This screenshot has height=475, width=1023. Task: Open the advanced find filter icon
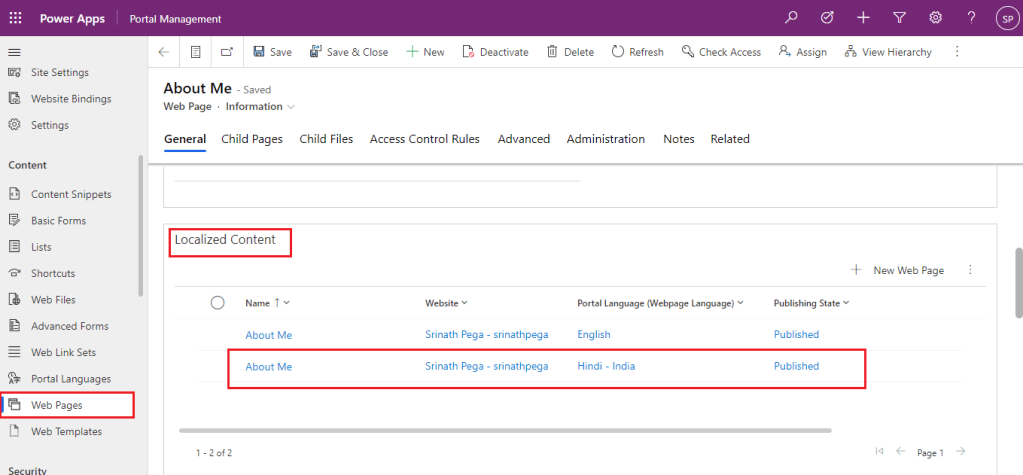pos(899,18)
